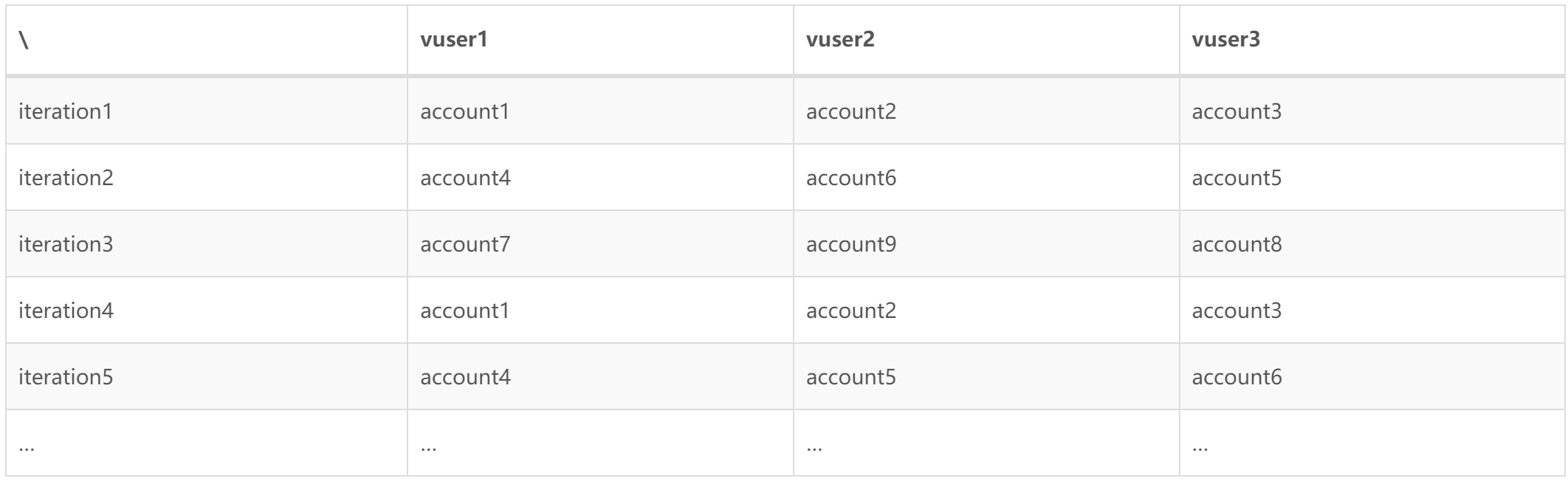1568x481 pixels.
Task: Click account1 in the iteration4 row
Action: [x=465, y=311]
